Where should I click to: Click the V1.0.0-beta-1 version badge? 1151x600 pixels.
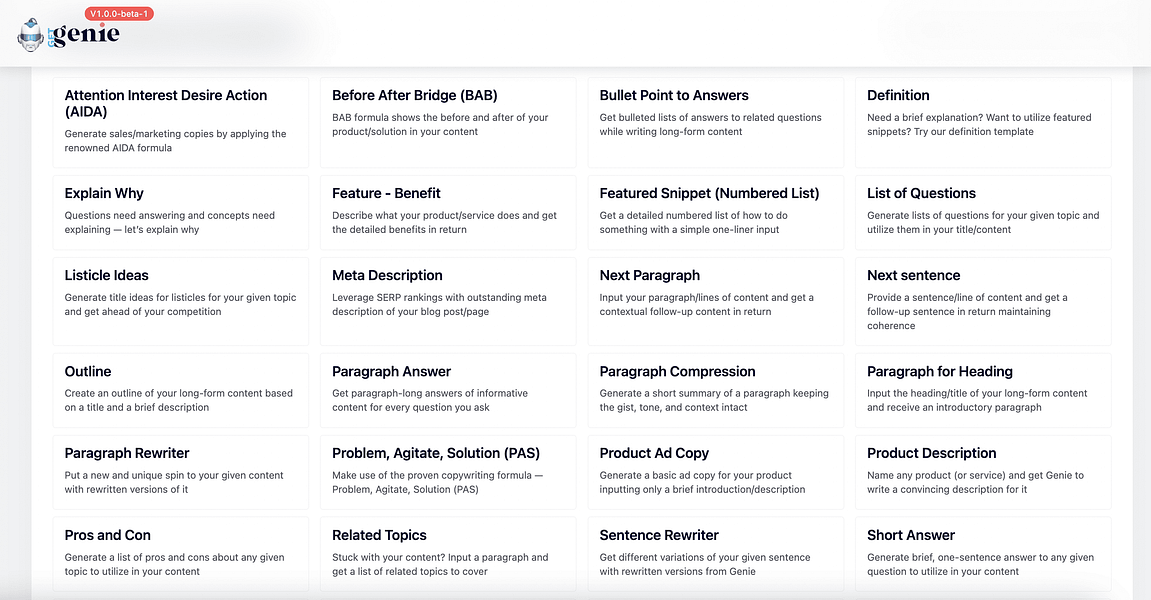(119, 13)
